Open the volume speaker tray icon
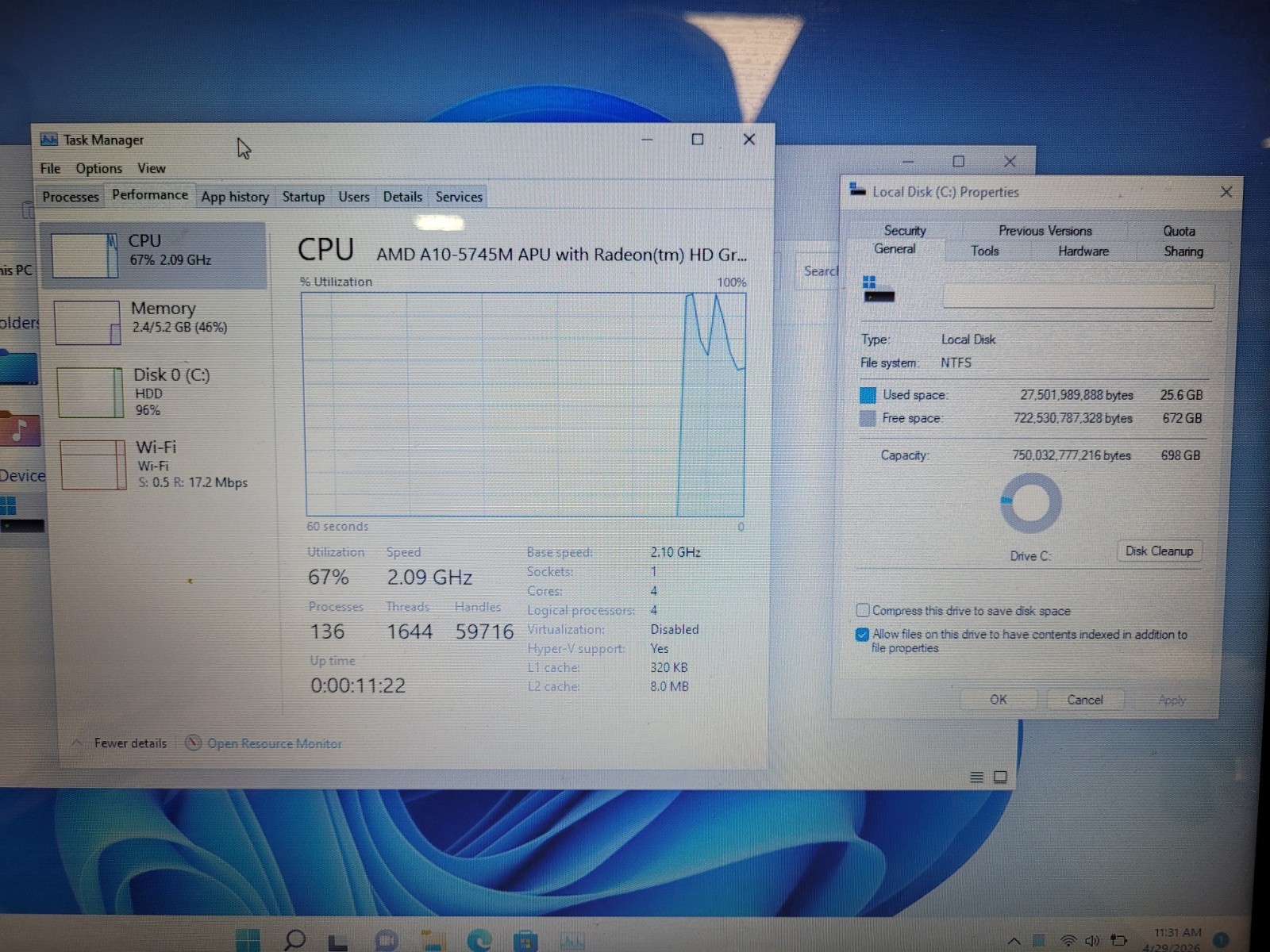This screenshot has width=1270, height=952. [1092, 941]
